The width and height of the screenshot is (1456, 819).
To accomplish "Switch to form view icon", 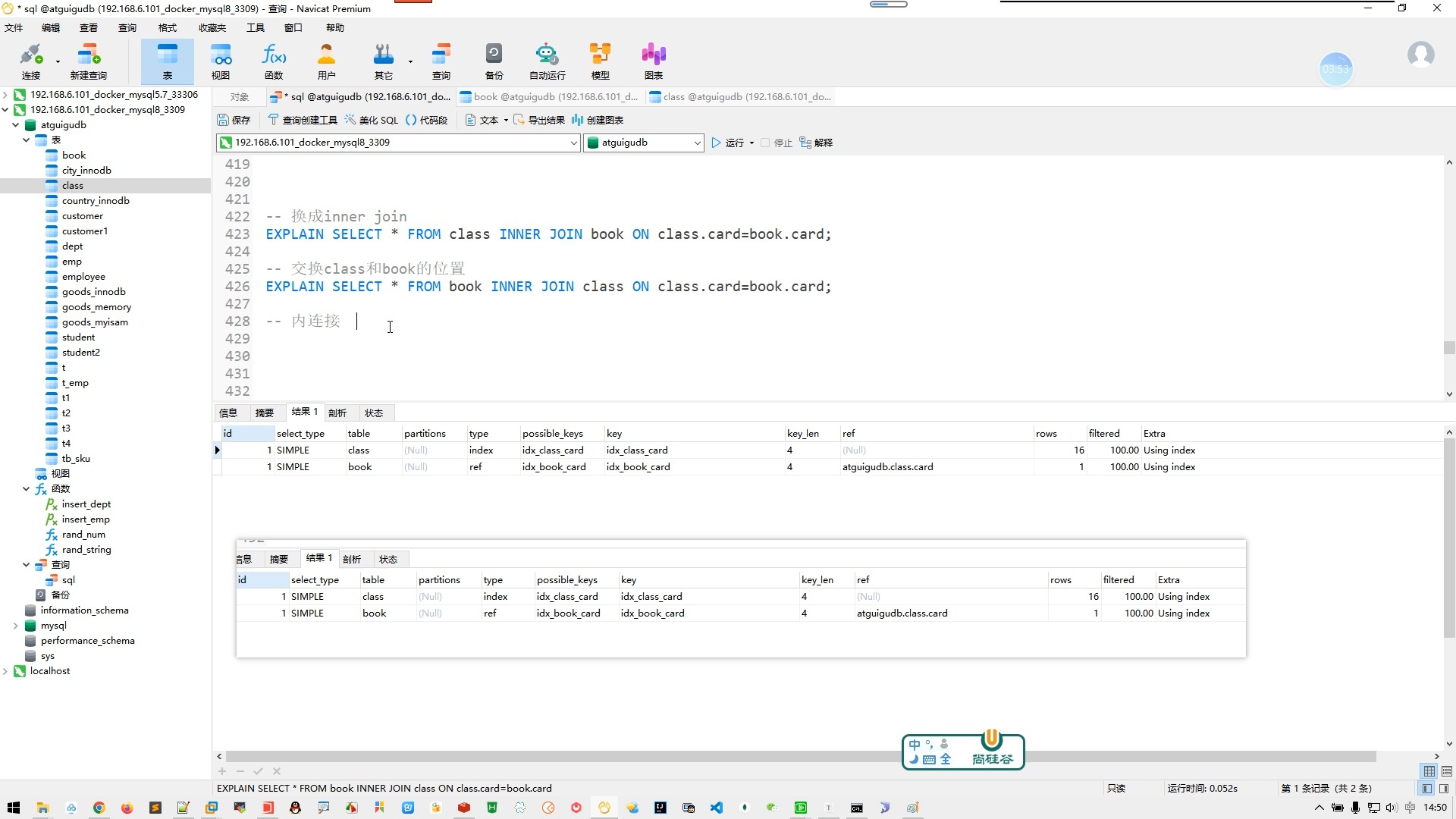I will [1447, 771].
